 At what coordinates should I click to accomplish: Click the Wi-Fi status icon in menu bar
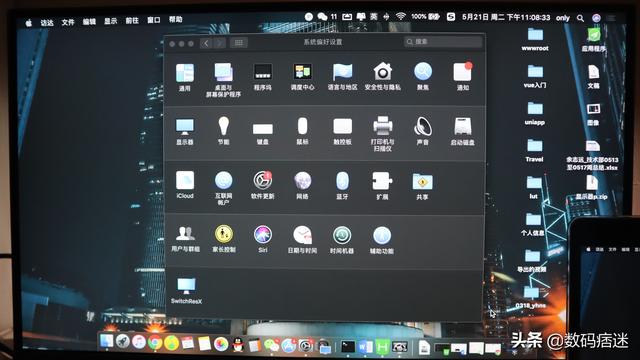[401, 16]
